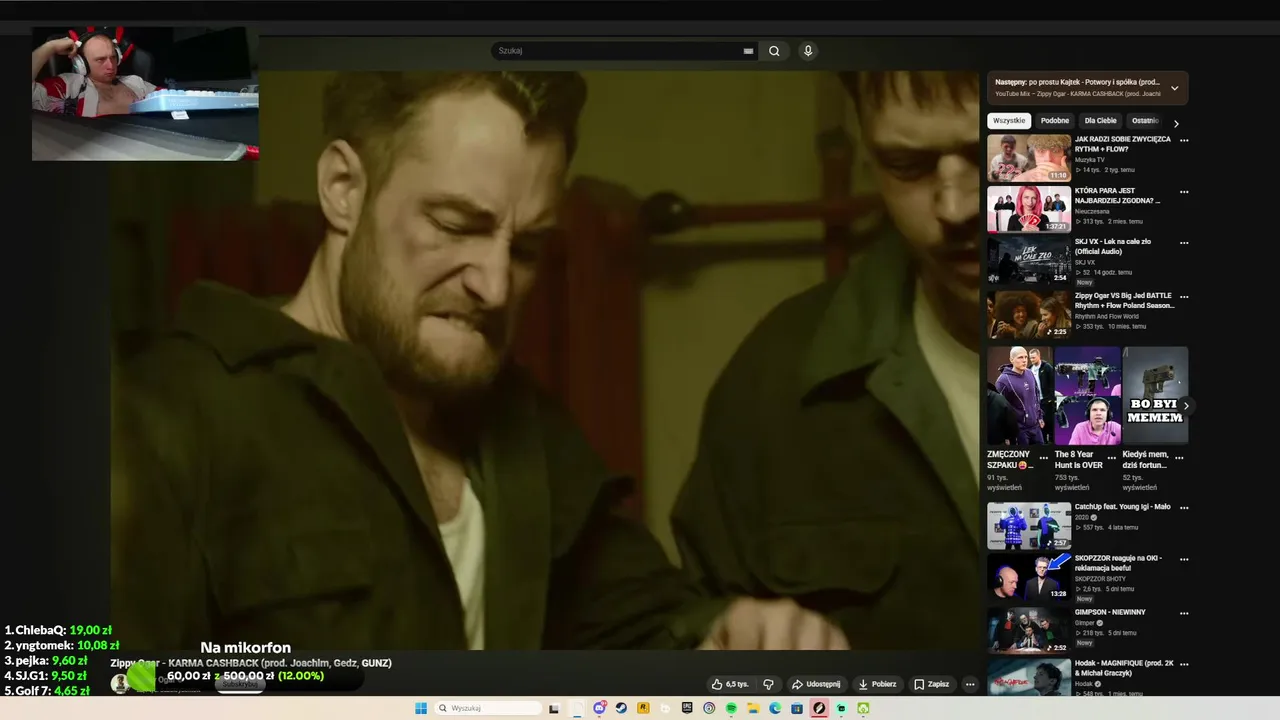1280x720 pixels.
Task: Open BO BYŁ MEMEM short thumbnail
Action: [x=1155, y=396]
